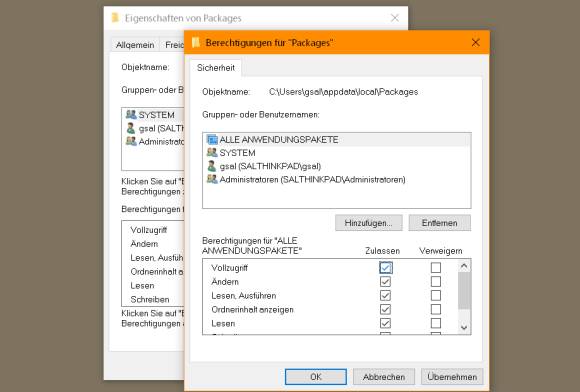This screenshot has width=580, height=392.
Task: Uncheck Zulassen for Ordnerinhalt anzeigen
Action: click(x=385, y=309)
